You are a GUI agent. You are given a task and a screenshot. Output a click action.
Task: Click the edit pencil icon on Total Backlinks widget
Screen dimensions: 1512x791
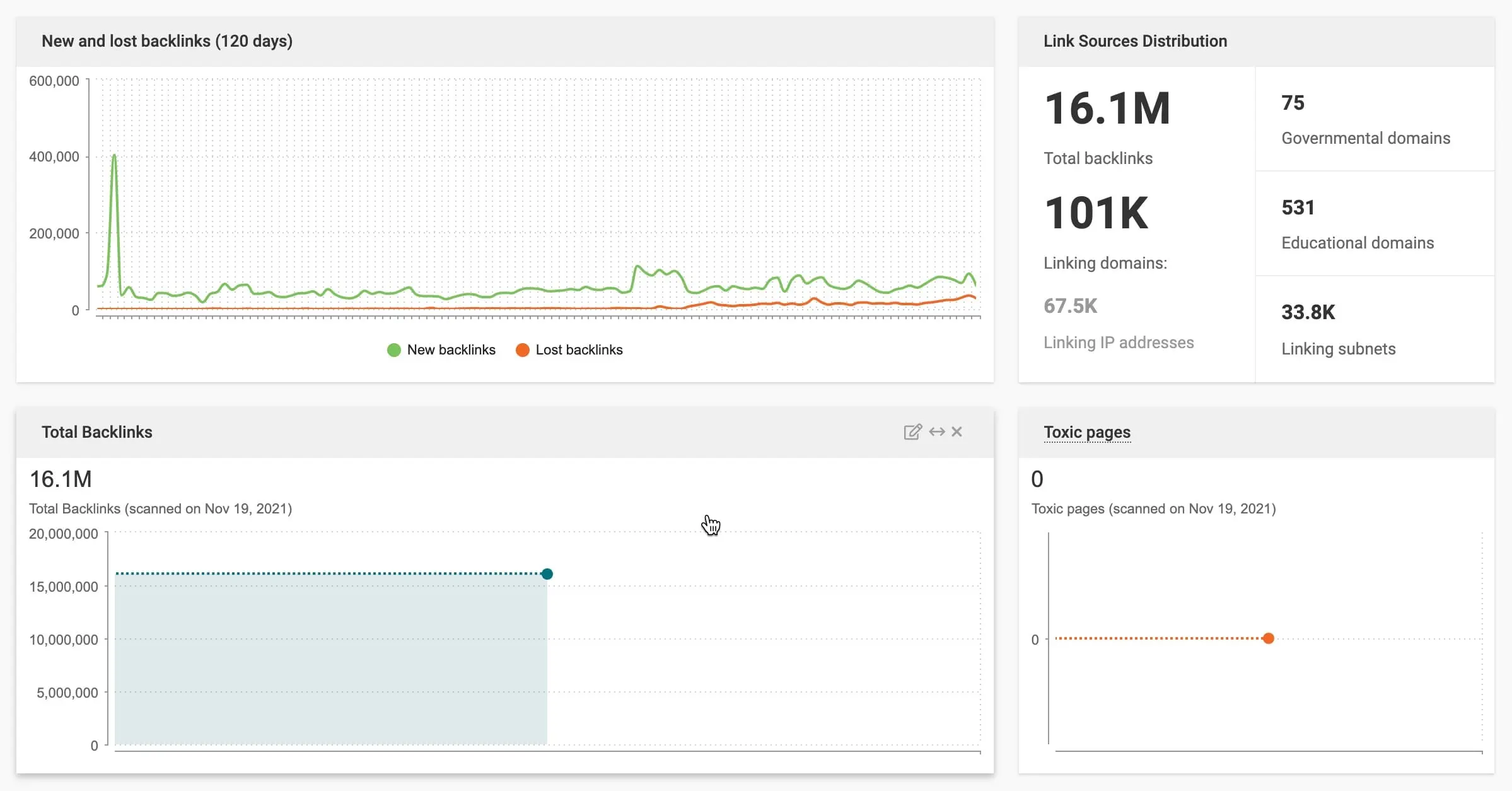(x=912, y=432)
